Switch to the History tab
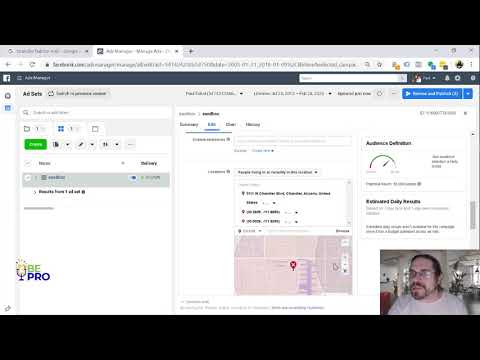Image resolution: width=480 pixels, height=360 pixels. pos(253,124)
